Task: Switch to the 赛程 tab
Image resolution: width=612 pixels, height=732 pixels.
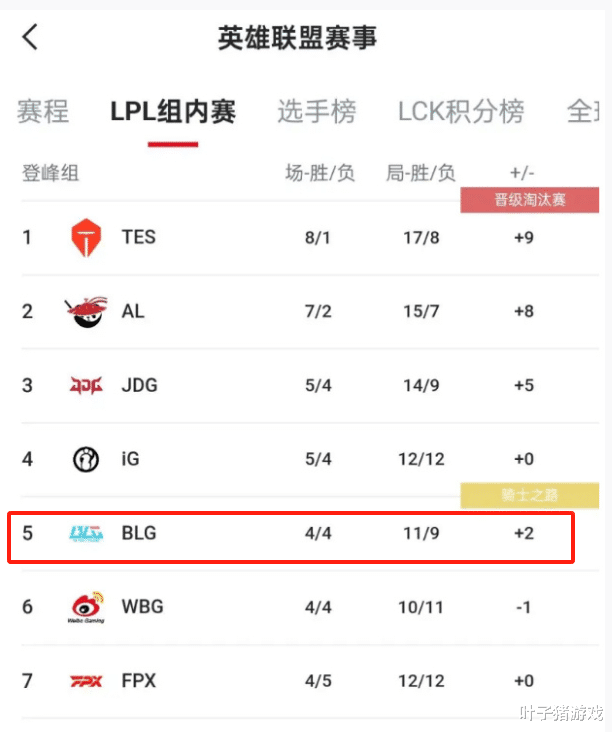Action: tap(43, 112)
